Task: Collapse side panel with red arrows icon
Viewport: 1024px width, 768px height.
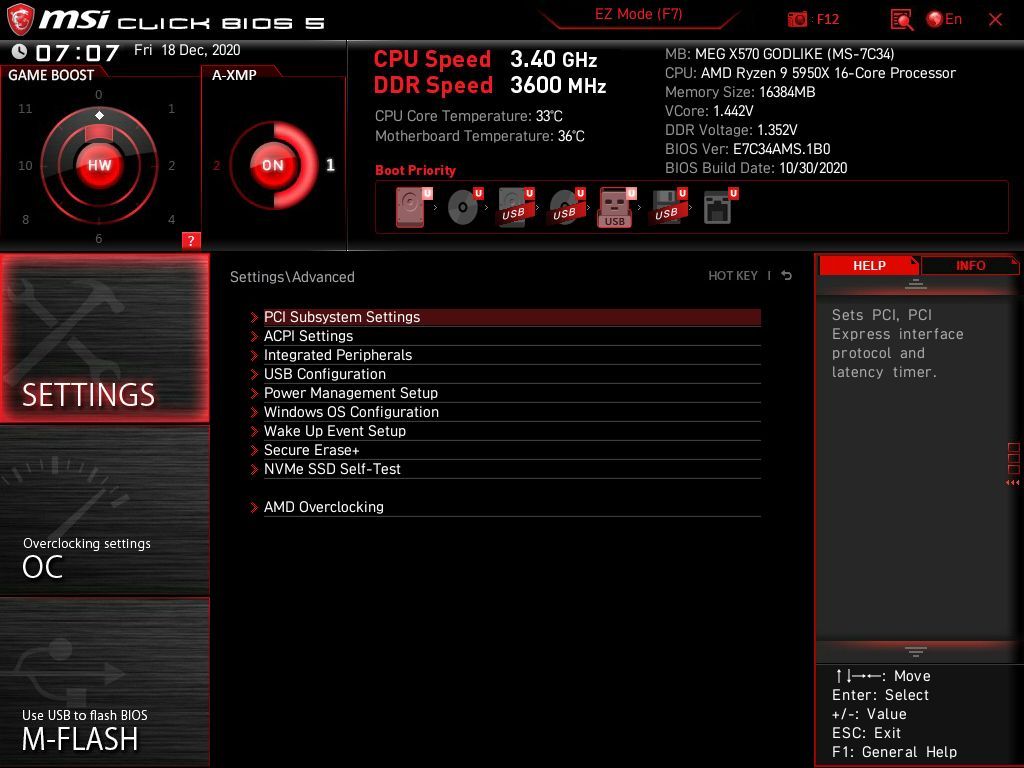Action: point(1013,483)
